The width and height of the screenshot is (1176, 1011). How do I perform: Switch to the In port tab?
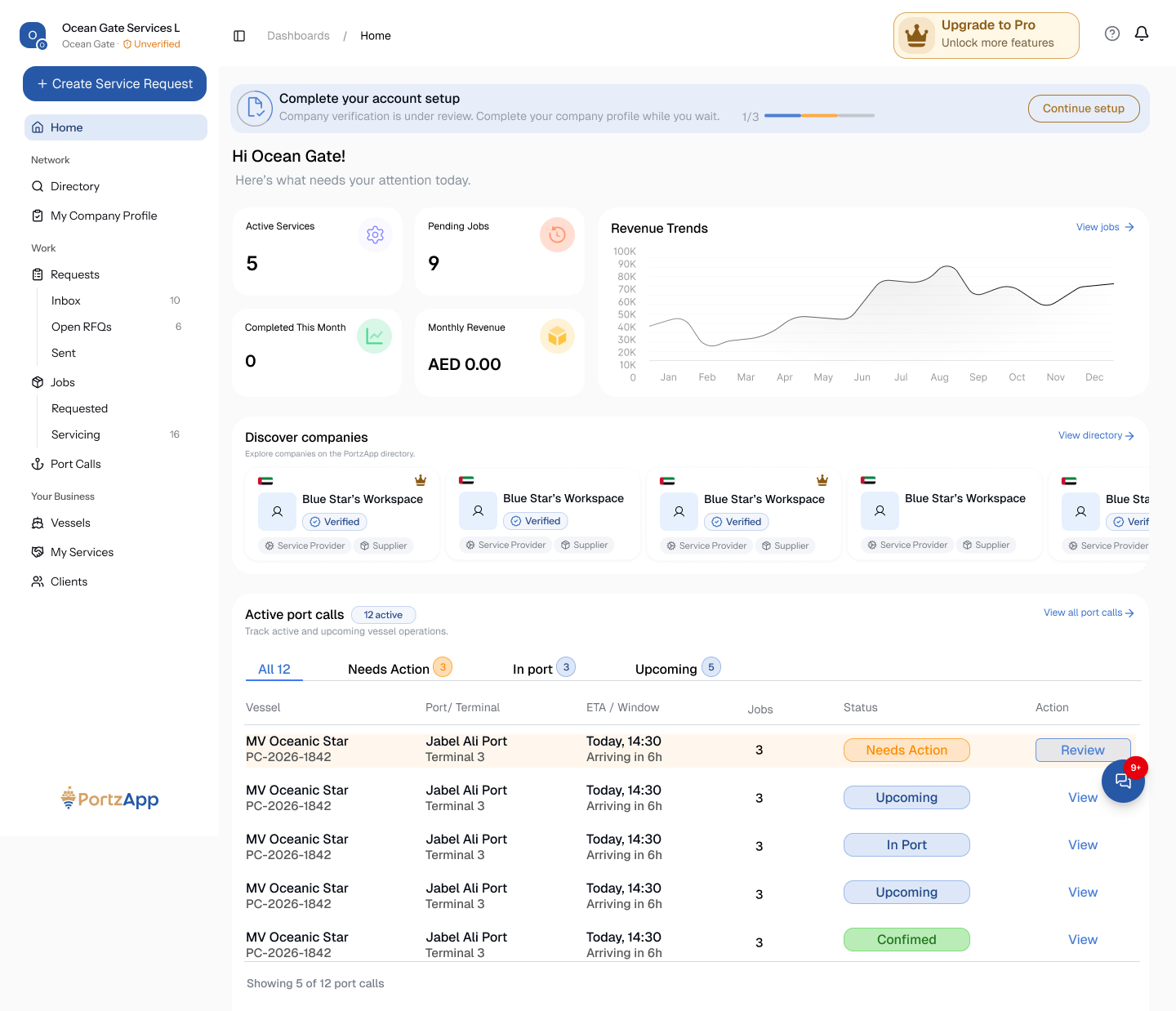tap(544, 669)
